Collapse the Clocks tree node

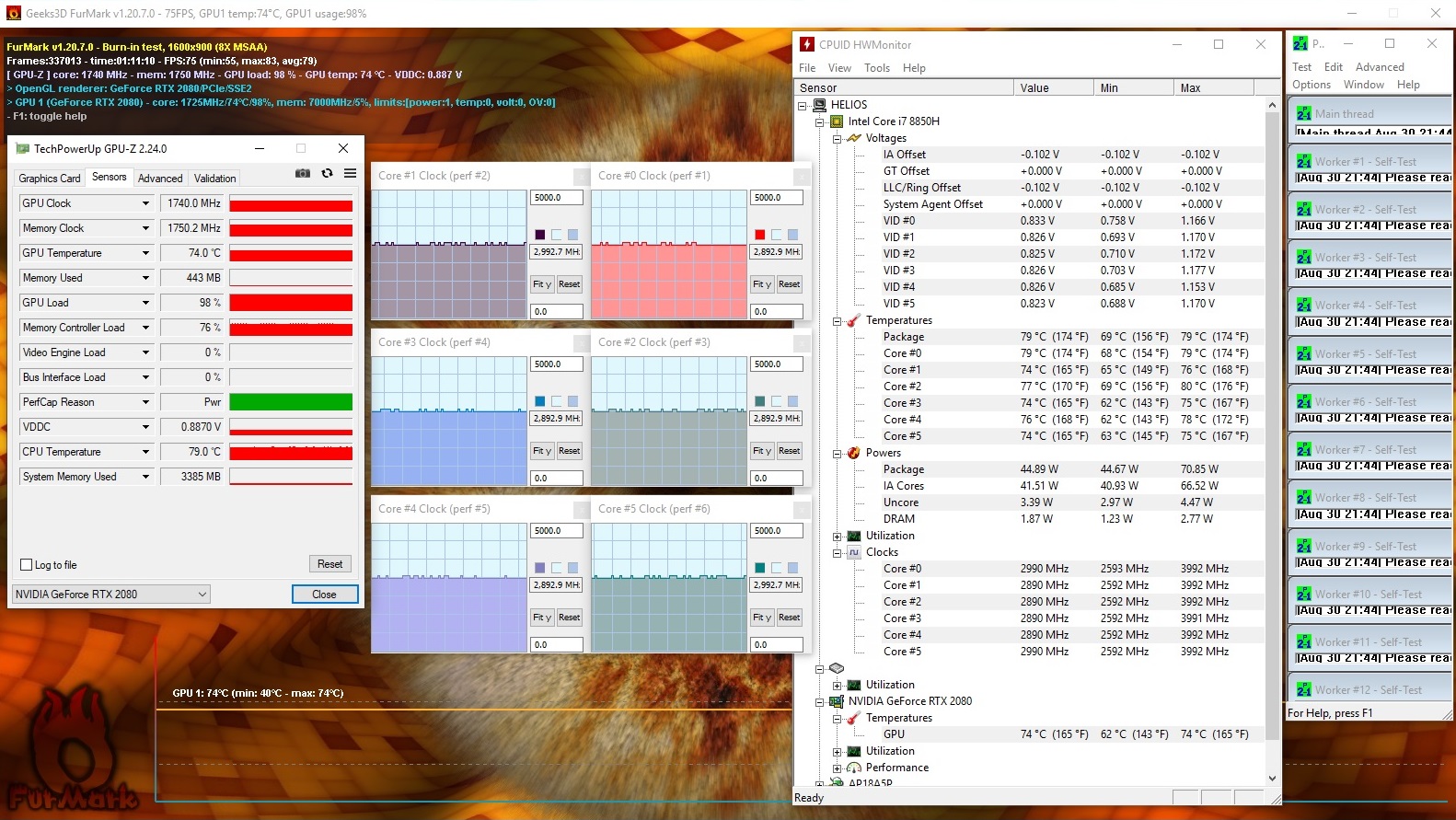[x=837, y=552]
